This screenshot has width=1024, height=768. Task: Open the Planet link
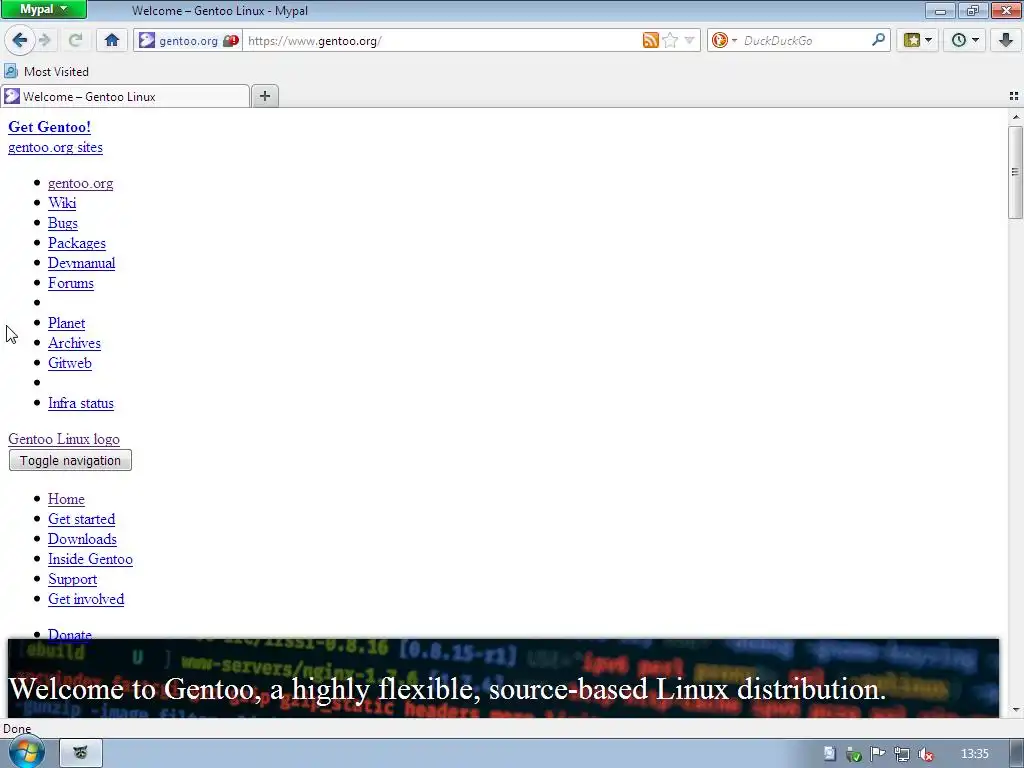tap(67, 323)
